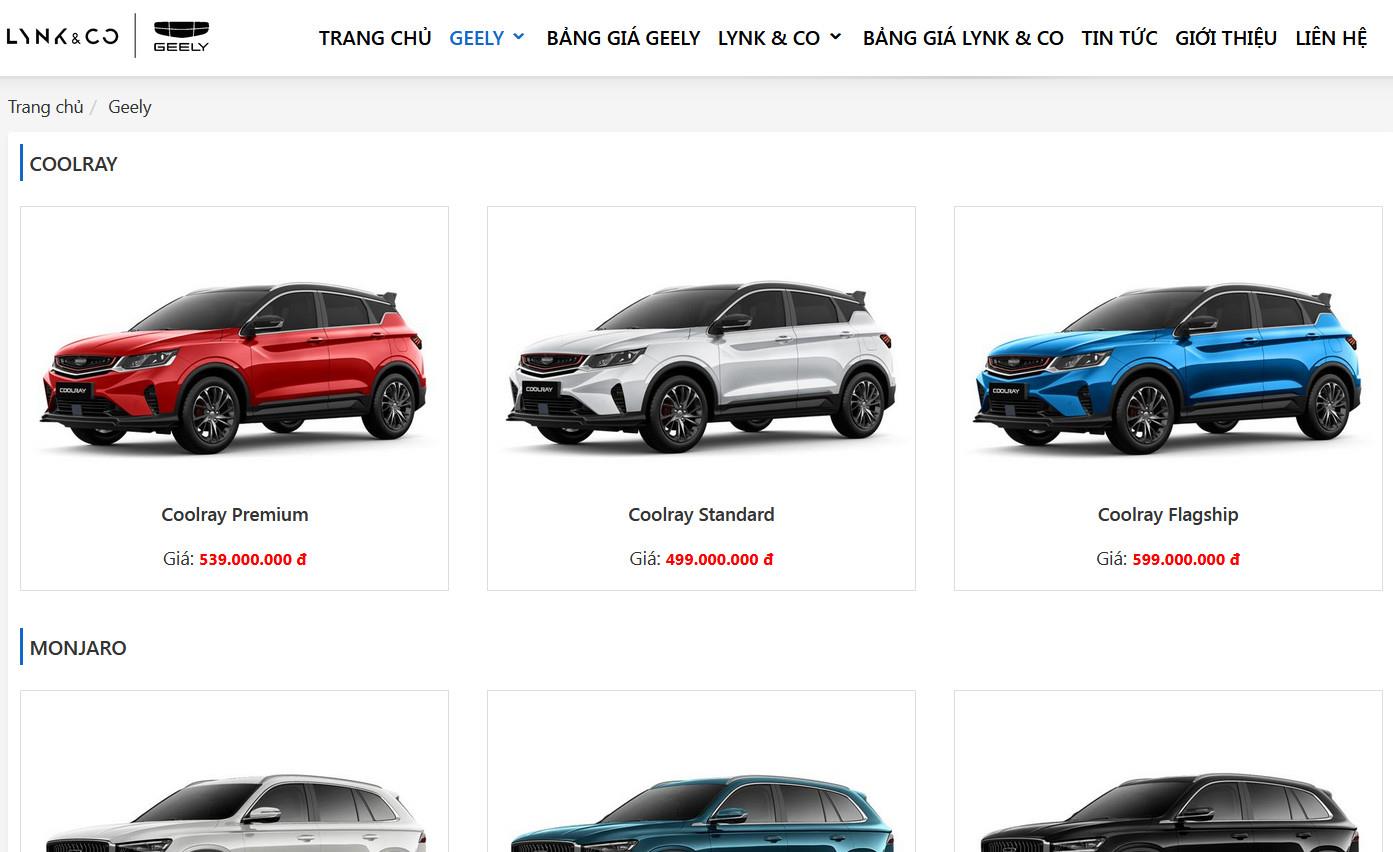Click the Lynk & Co logo

62,37
